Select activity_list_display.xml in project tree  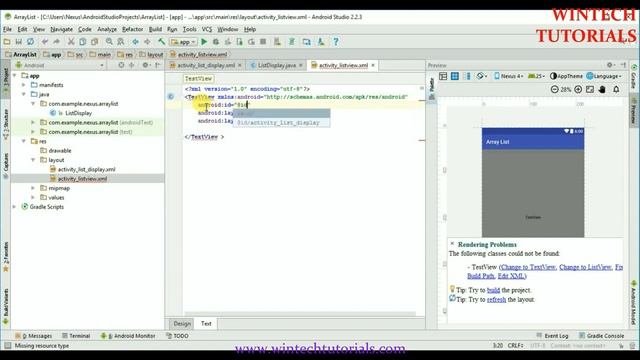86,169
